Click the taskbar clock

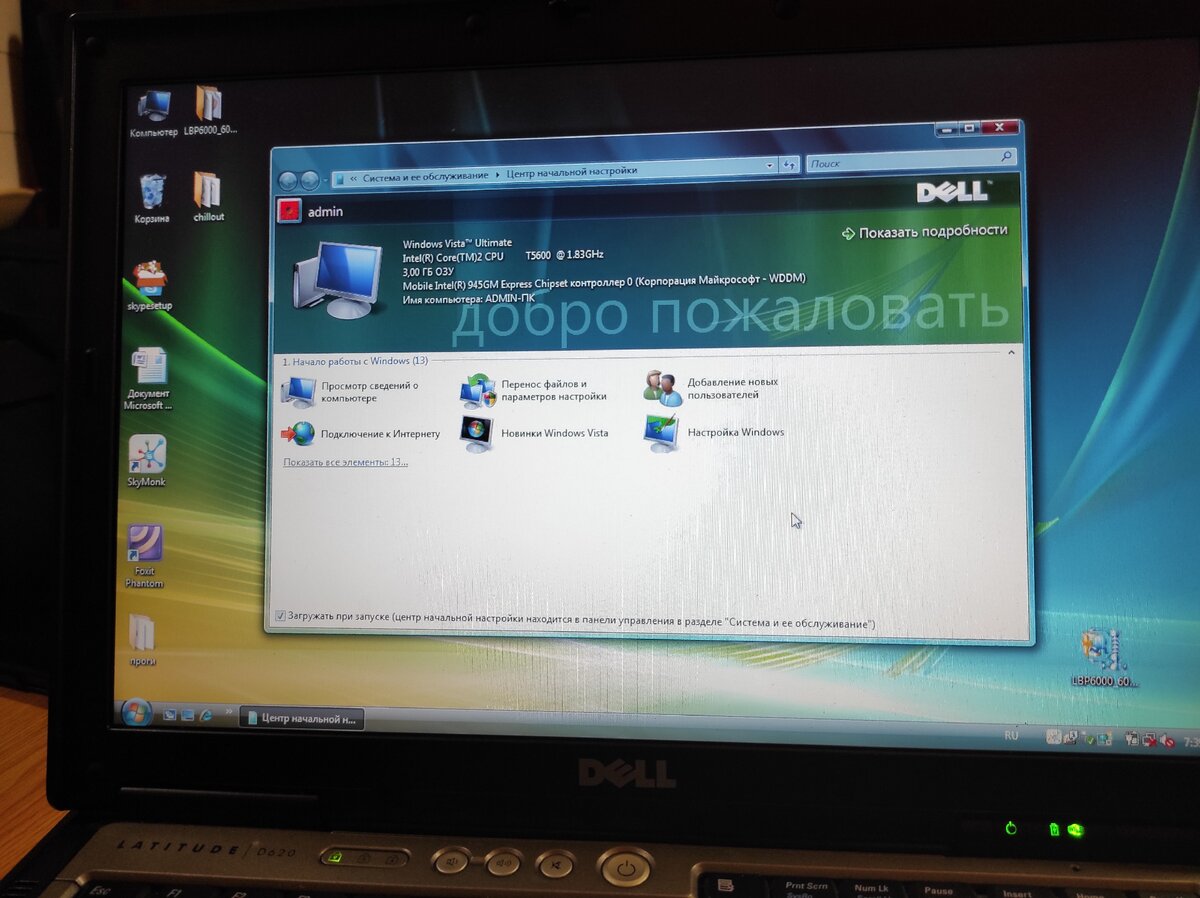point(1190,743)
